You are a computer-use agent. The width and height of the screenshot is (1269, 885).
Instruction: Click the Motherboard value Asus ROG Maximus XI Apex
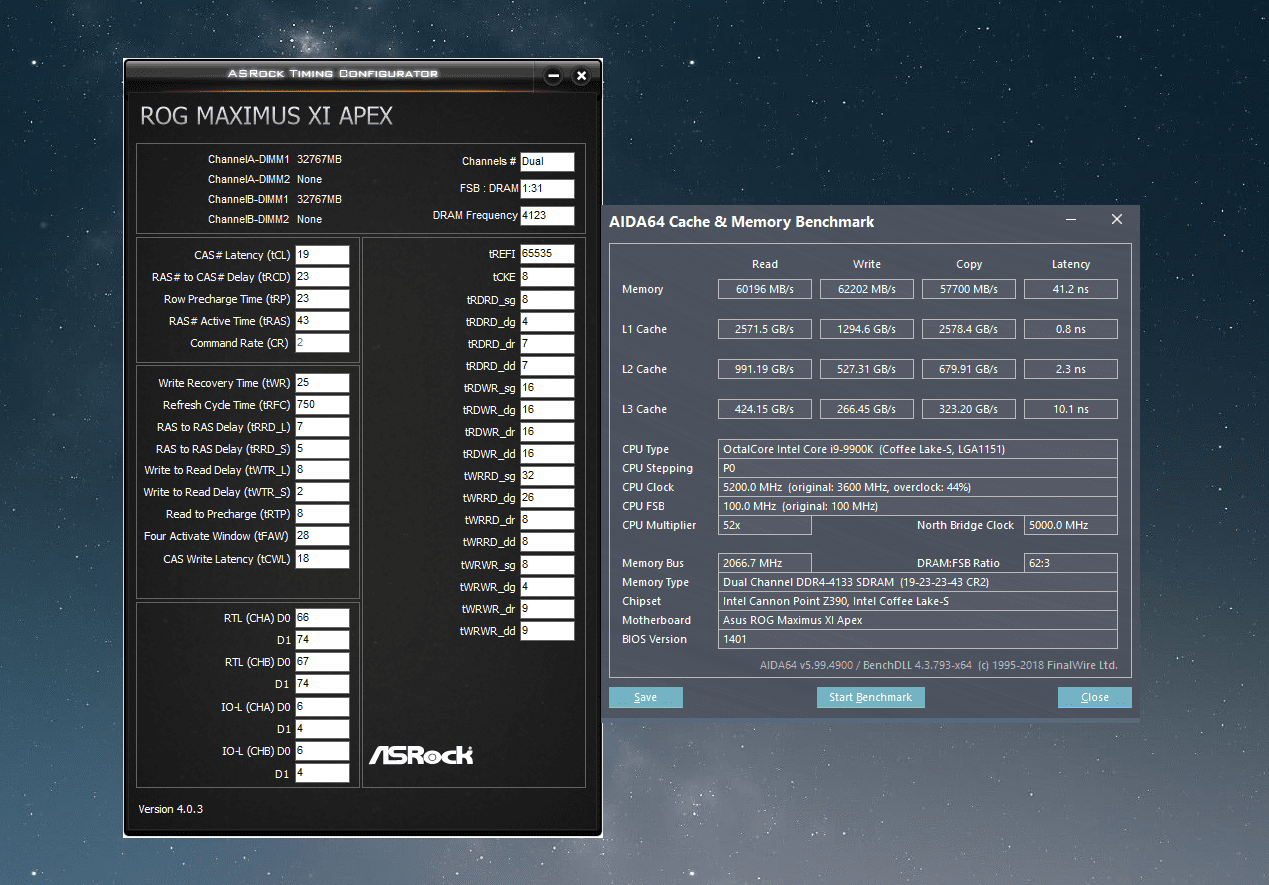(x=918, y=620)
